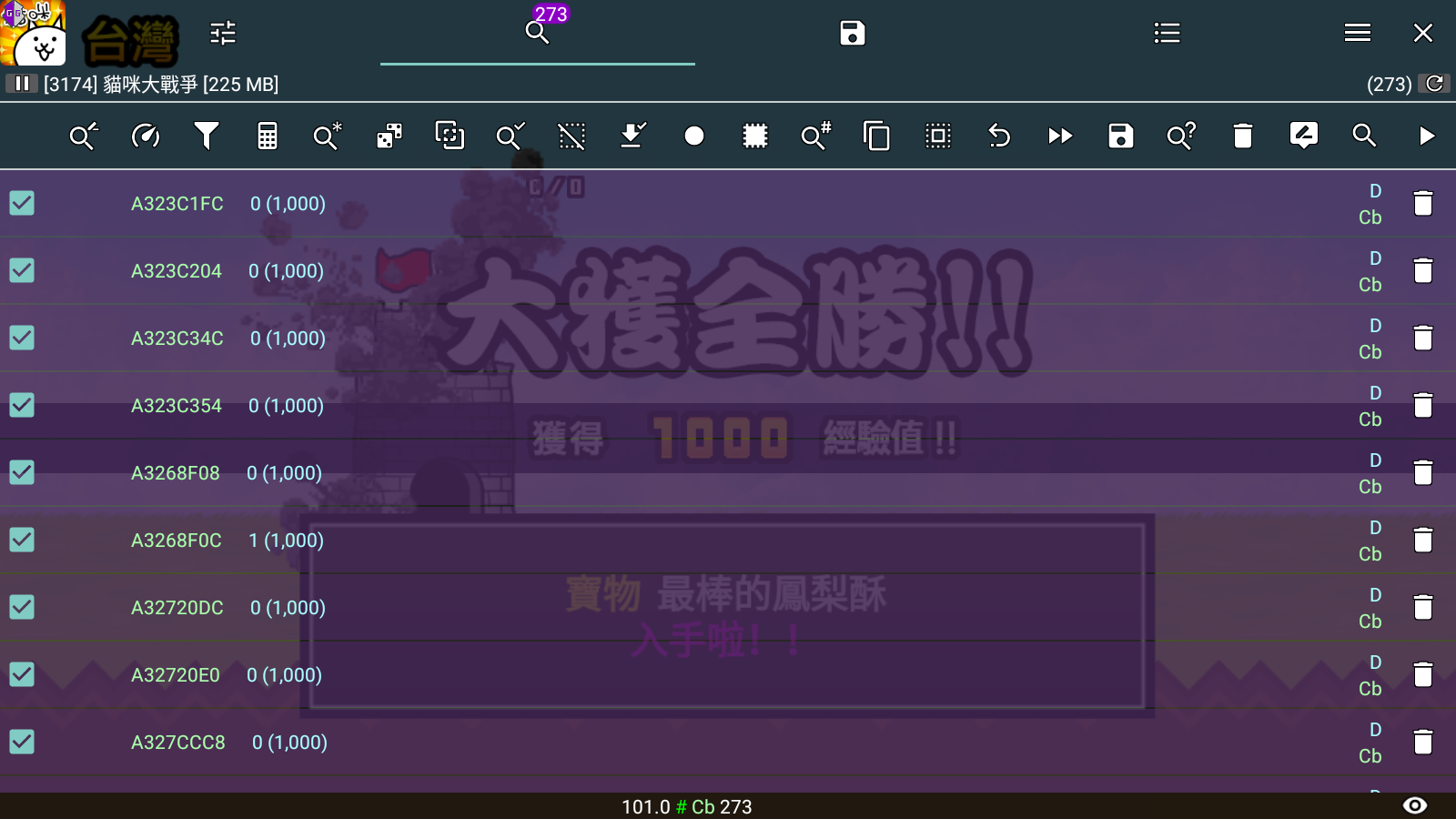Delete the A32720DC result row
This screenshot has width=1456, height=819.
1423,607
